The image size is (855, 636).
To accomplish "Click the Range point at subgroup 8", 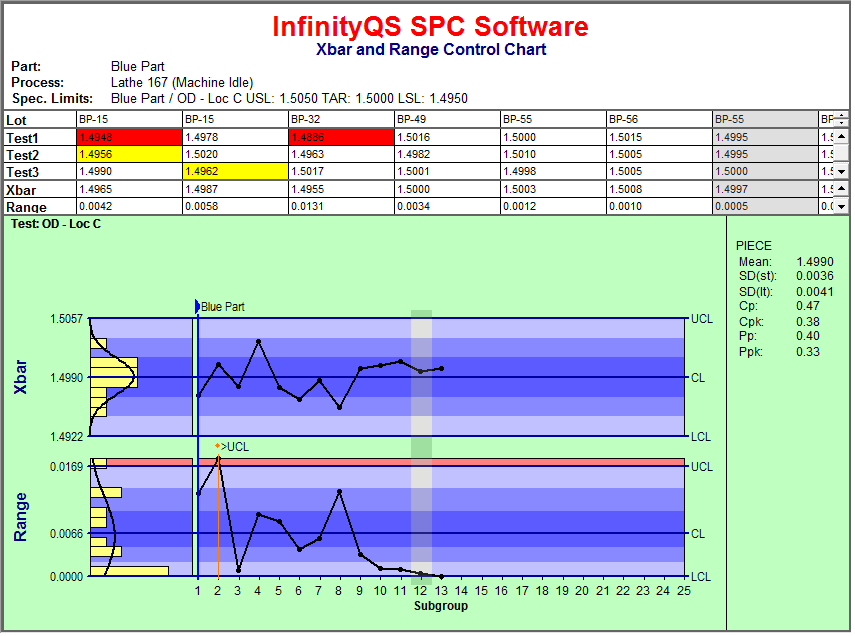I will coord(340,491).
